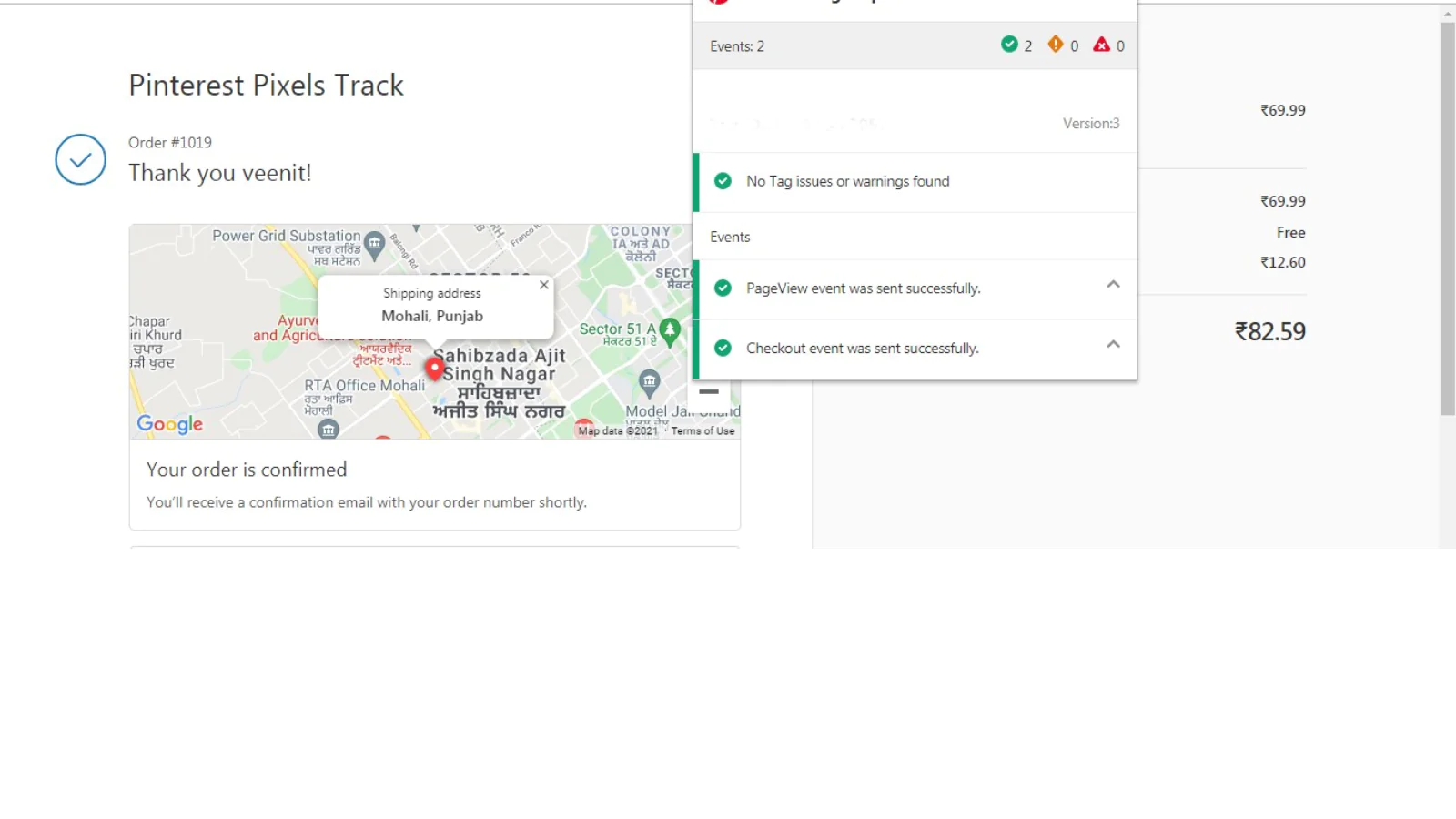Click green check beside PageView event
1456x819 pixels.
pyautogui.click(x=723, y=288)
